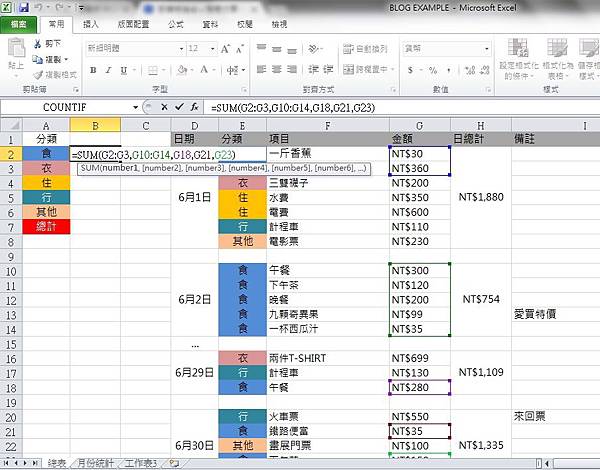Viewport: 600px width, 470px height.
Task: Open the font color dropdown arrow
Action: tap(214, 70)
